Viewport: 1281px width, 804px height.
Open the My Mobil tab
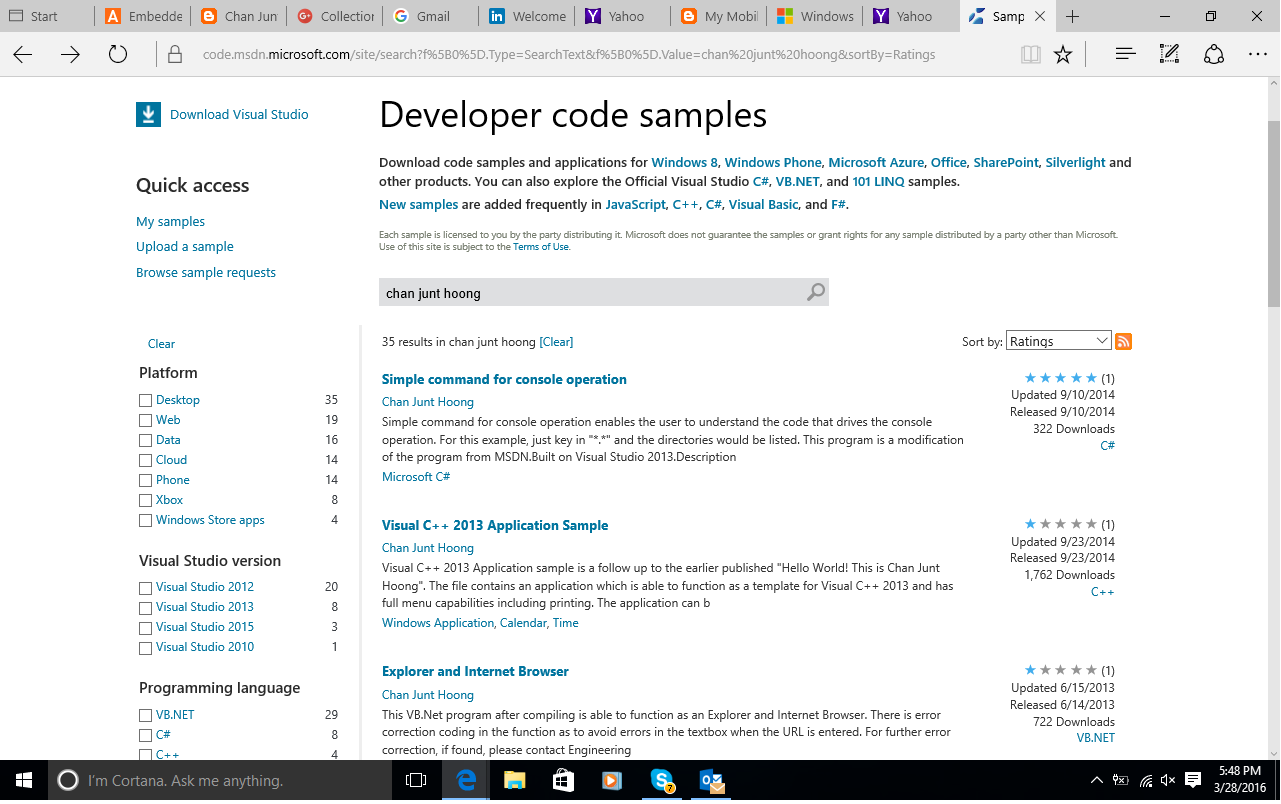(720, 16)
